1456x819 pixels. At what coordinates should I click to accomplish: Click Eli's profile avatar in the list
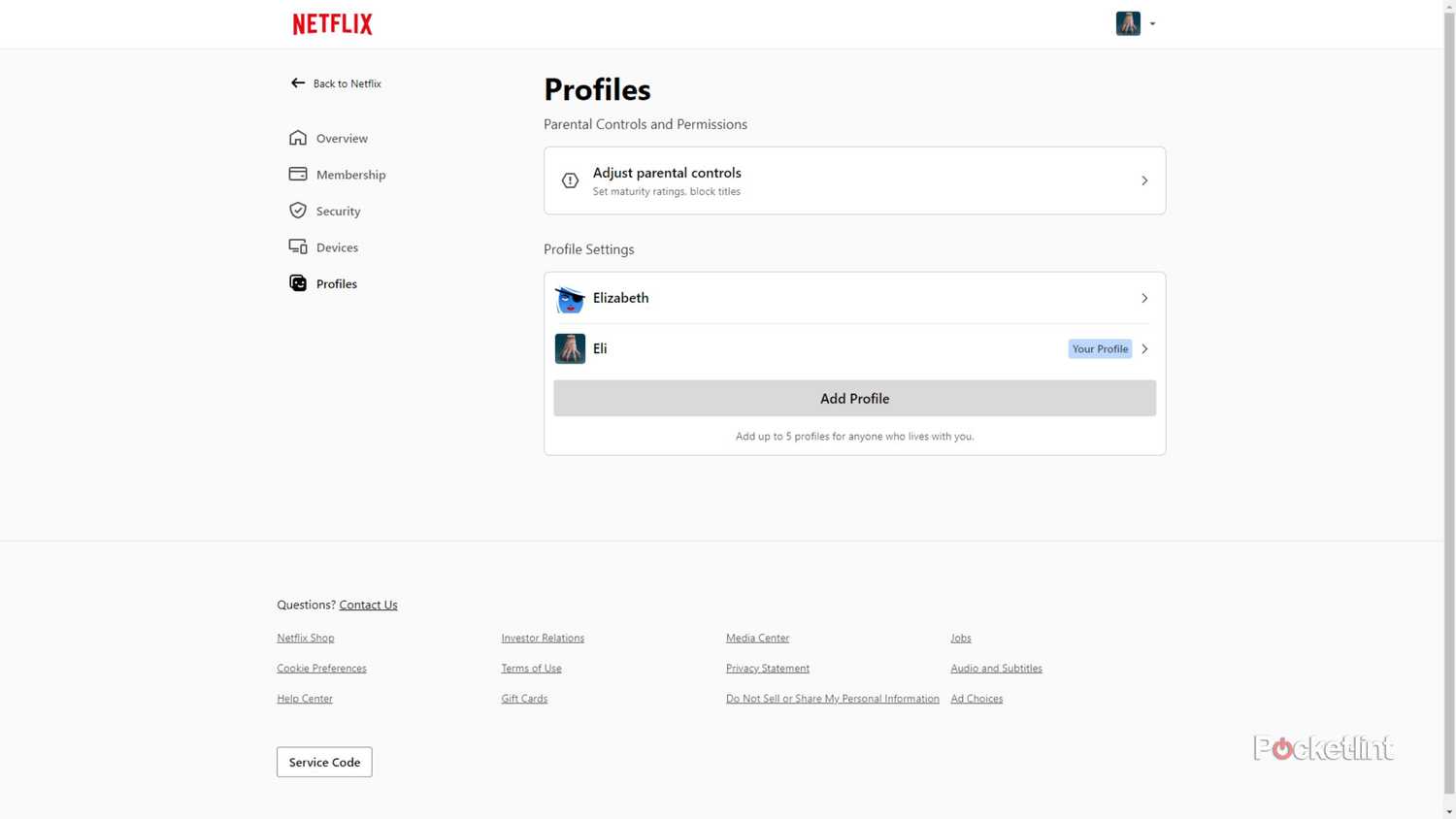pyautogui.click(x=570, y=348)
